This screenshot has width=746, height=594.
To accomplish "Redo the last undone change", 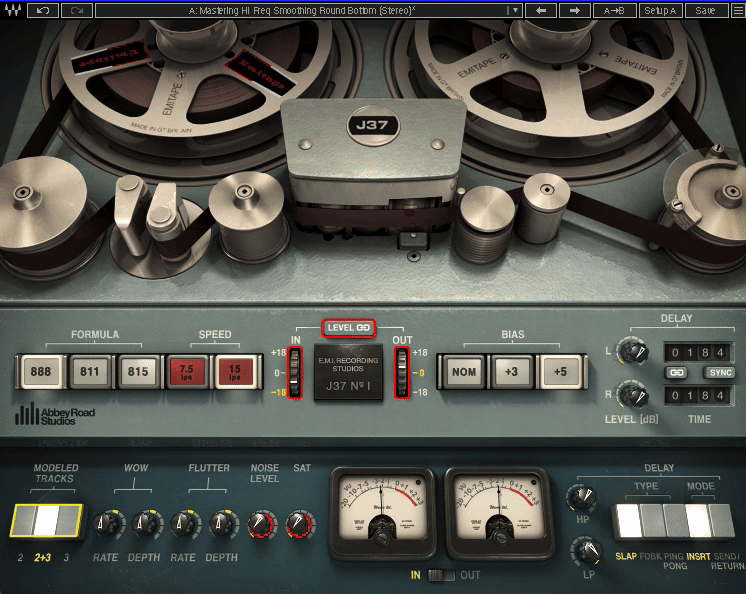I will [77, 10].
